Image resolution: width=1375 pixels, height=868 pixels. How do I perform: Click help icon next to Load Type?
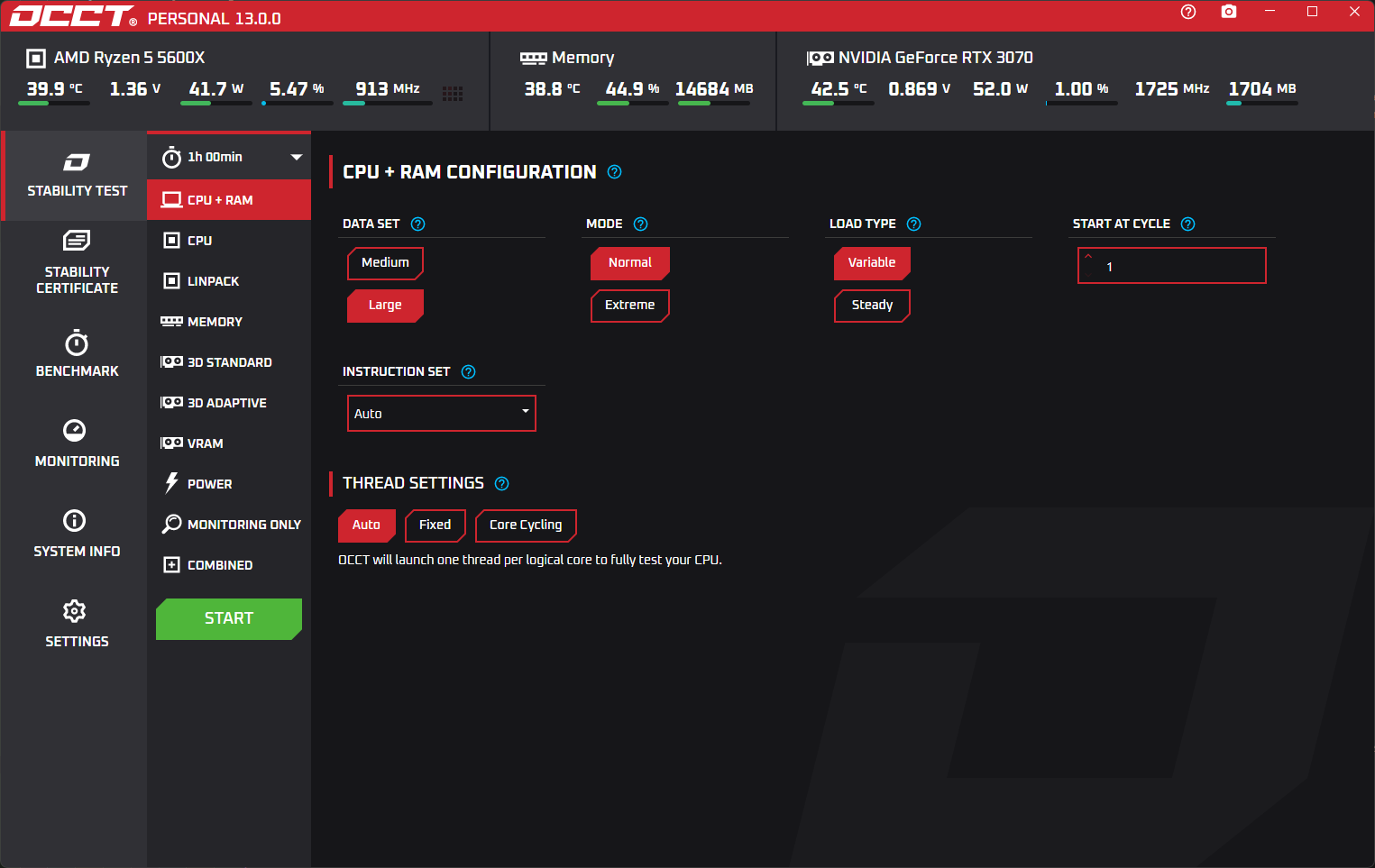click(913, 224)
